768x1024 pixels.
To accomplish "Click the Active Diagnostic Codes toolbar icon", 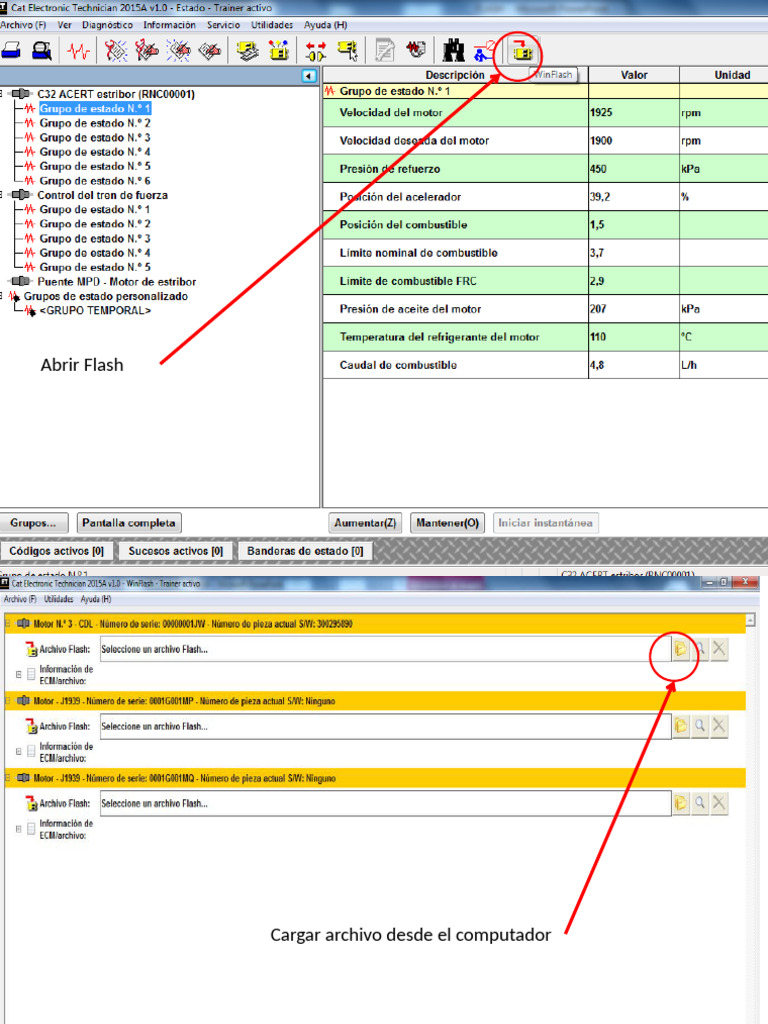I will [116, 50].
